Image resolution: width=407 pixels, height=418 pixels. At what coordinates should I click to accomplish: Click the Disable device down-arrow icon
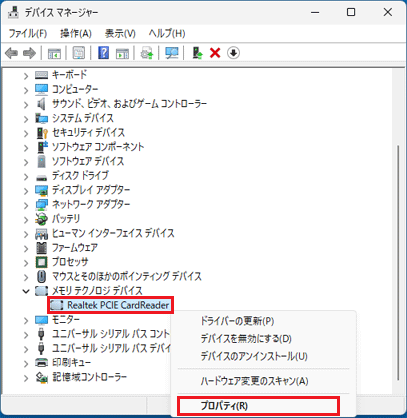click(x=233, y=53)
